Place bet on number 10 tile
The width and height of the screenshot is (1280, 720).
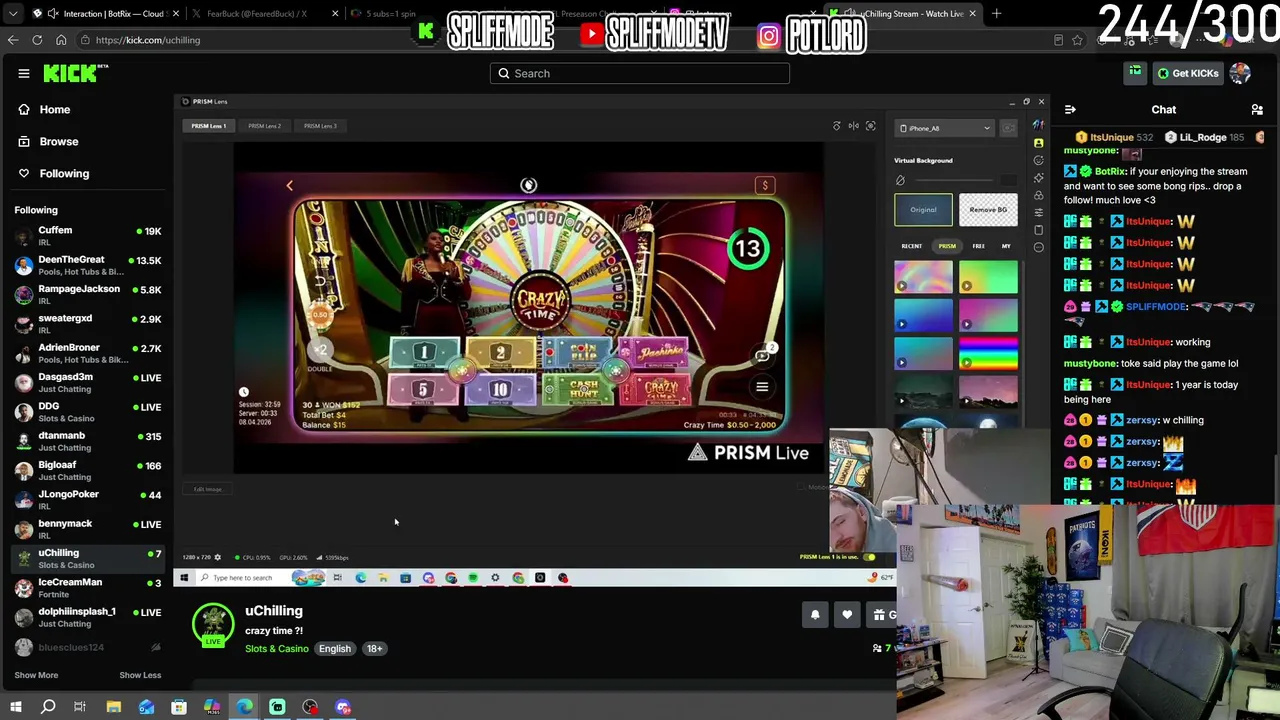pos(500,389)
